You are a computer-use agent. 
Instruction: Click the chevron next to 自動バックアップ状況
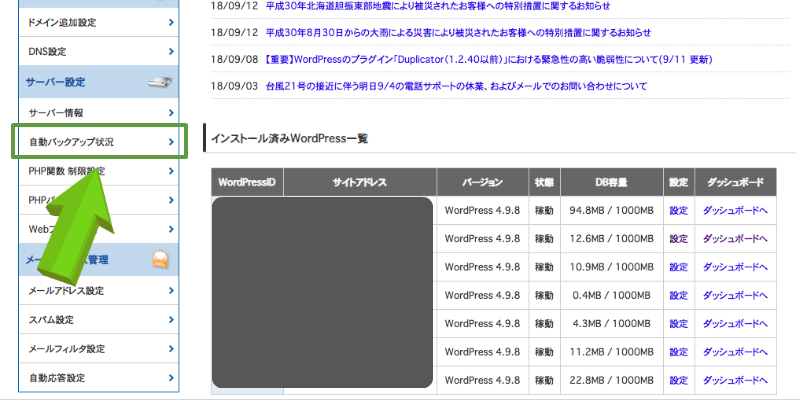point(171,142)
